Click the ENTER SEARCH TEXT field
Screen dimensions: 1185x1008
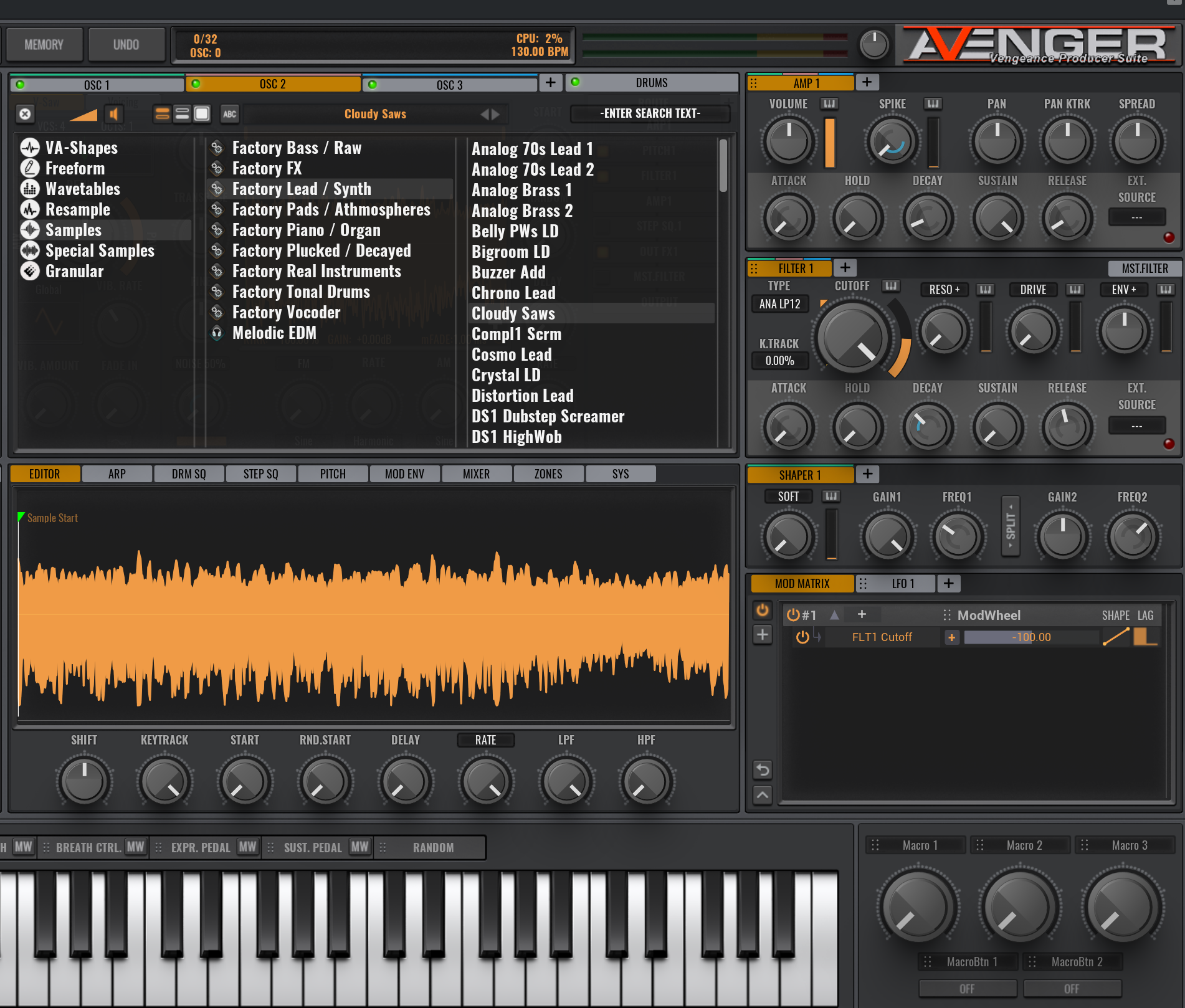click(650, 113)
